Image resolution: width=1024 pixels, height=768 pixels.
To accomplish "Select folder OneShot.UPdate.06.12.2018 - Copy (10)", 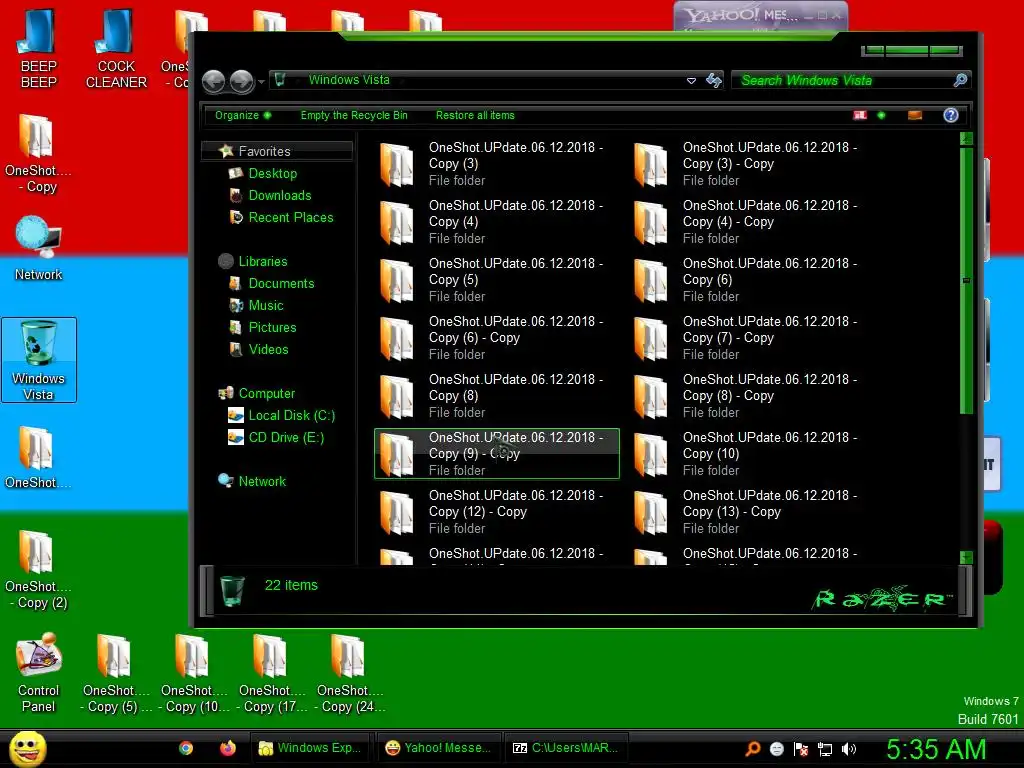I will [x=750, y=454].
